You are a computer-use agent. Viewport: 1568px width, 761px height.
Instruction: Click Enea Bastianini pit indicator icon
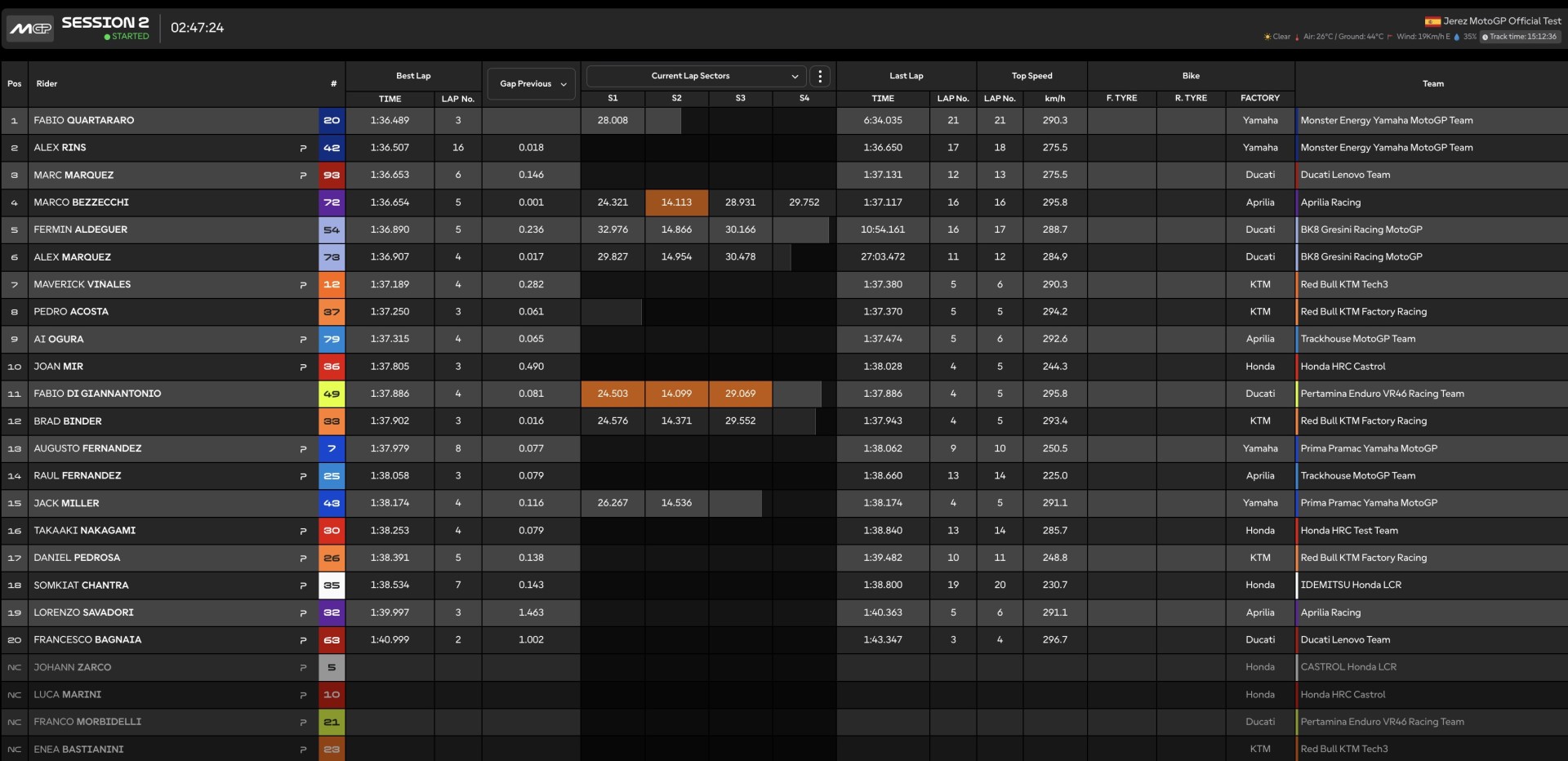pos(303,750)
